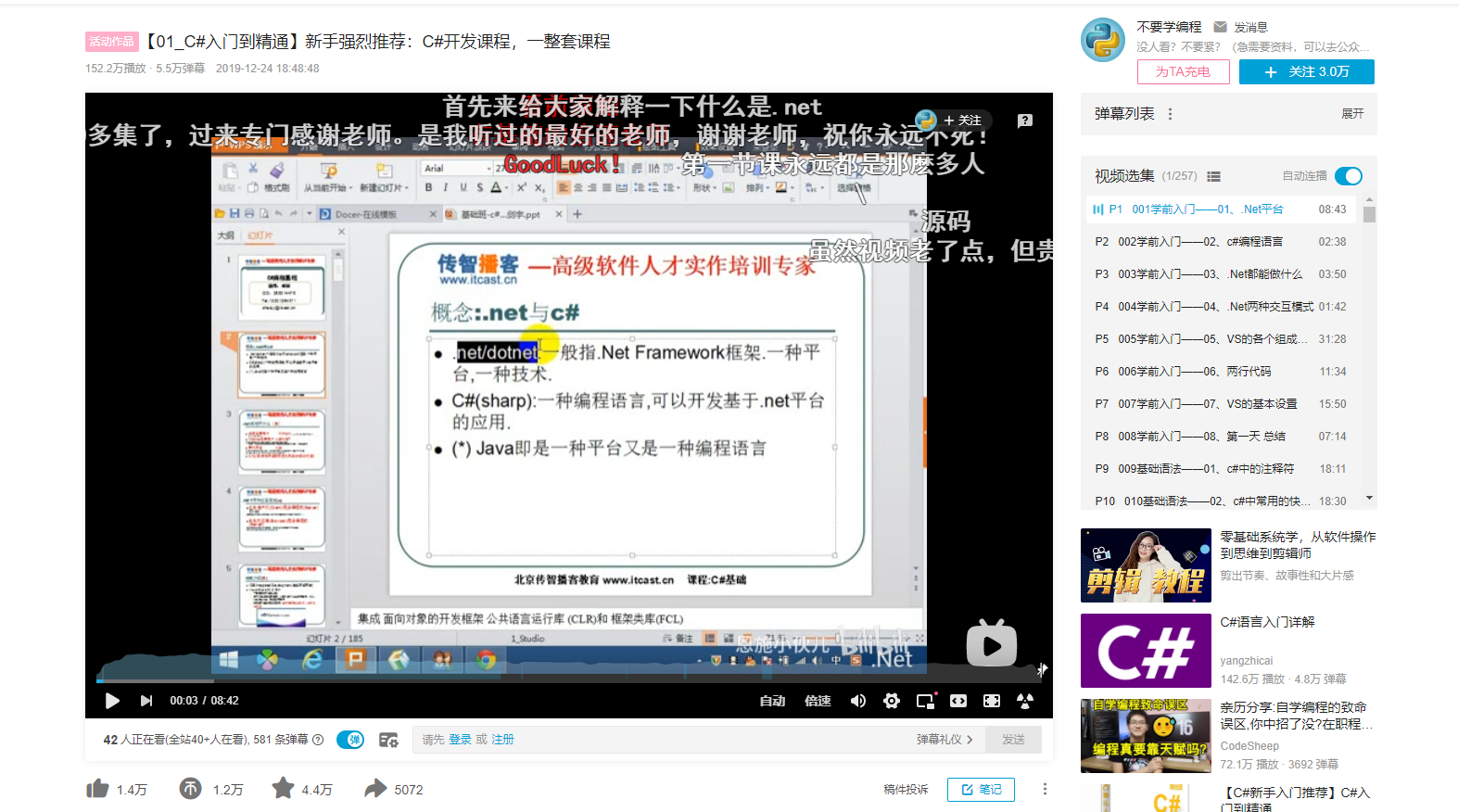1458x812 pixels.
Task: Click the feedback question icon in video
Action: tap(1025, 121)
